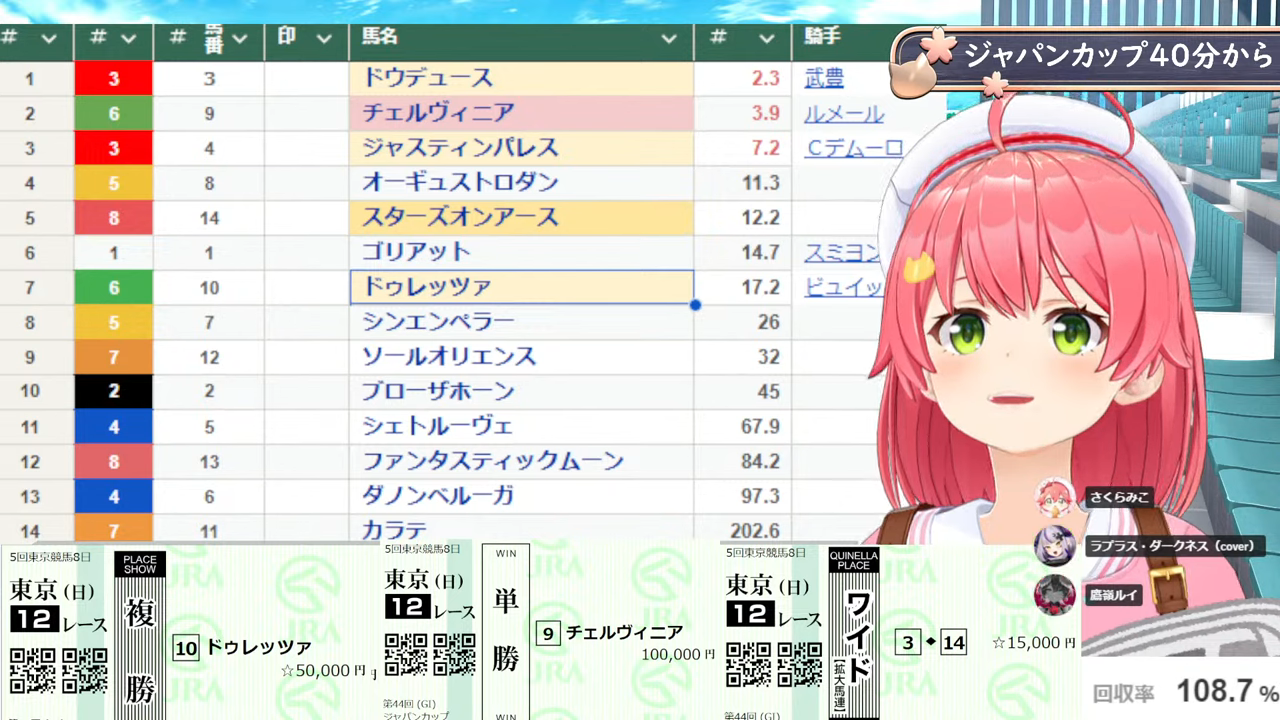Click odds value 84.2

(x=761, y=462)
